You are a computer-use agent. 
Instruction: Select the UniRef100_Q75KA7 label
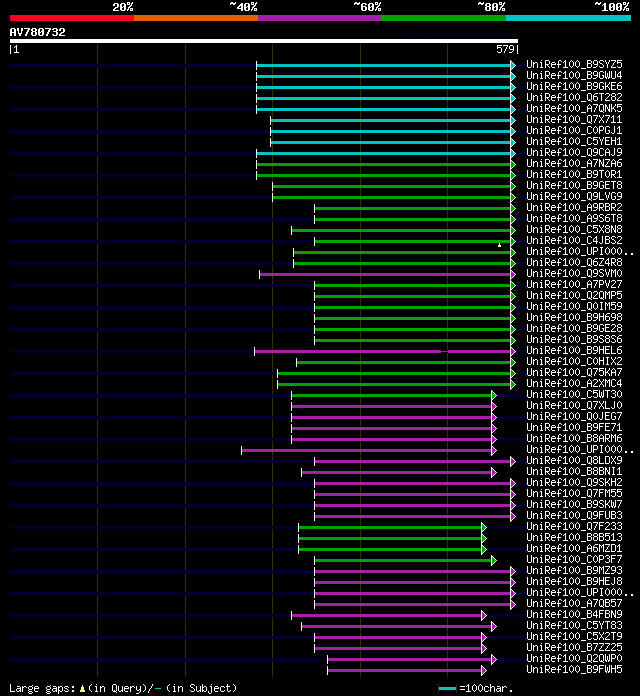point(574,372)
